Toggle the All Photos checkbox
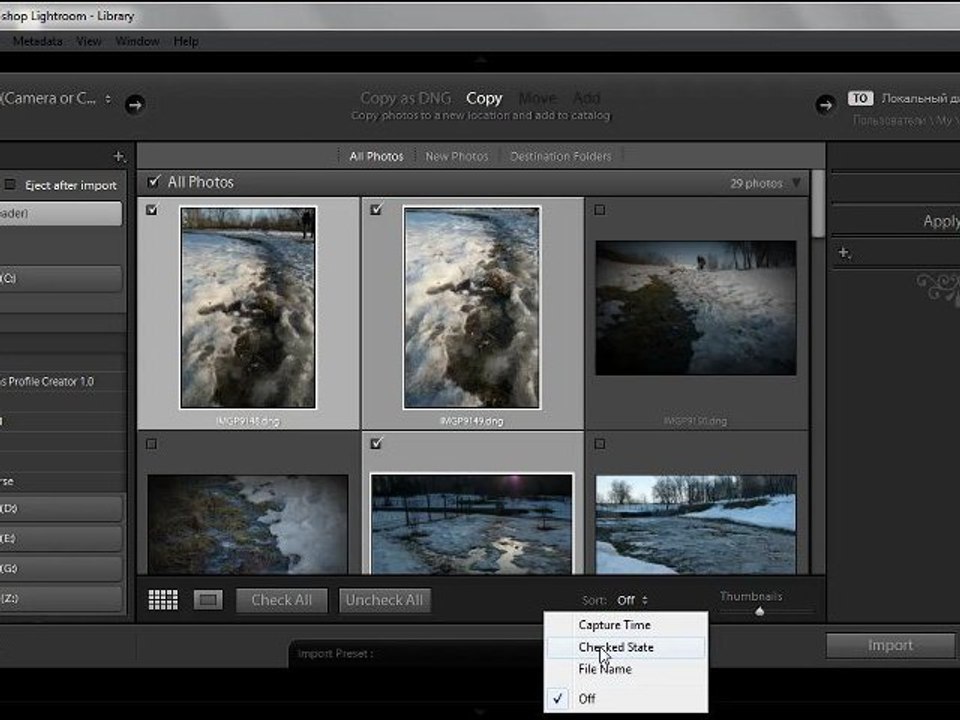This screenshot has width=960, height=720. pos(154,181)
